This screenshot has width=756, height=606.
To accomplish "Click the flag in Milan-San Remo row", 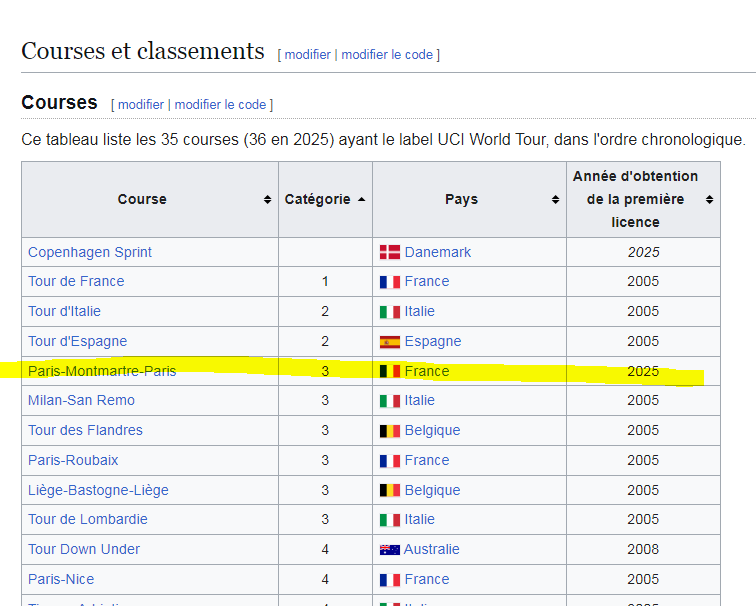I will tap(390, 401).
